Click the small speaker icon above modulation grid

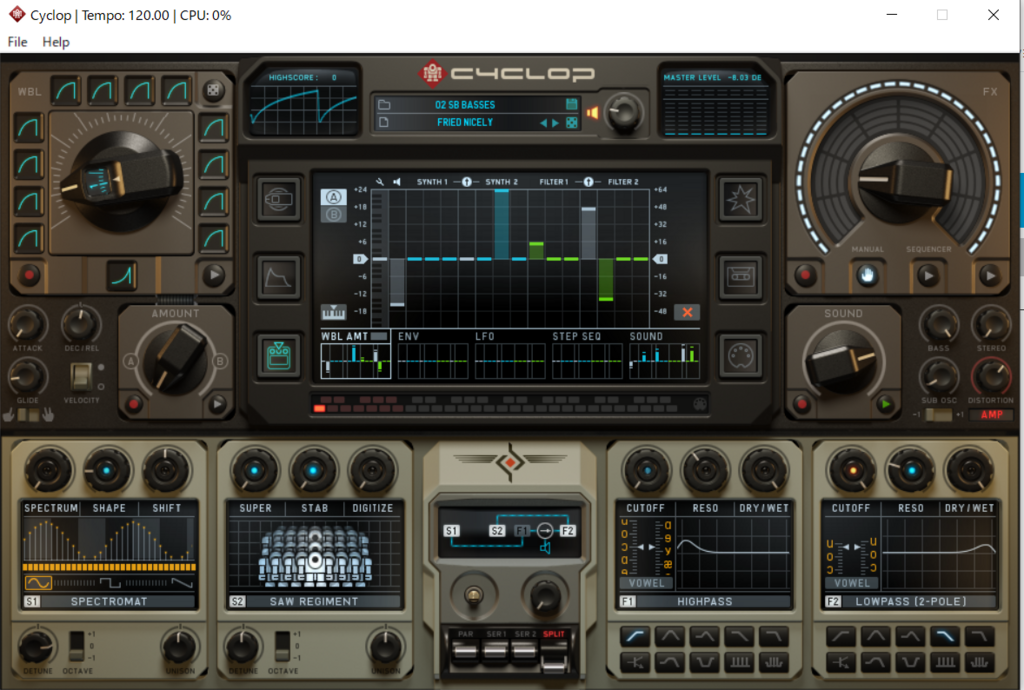pyautogui.click(x=396, y=181)
